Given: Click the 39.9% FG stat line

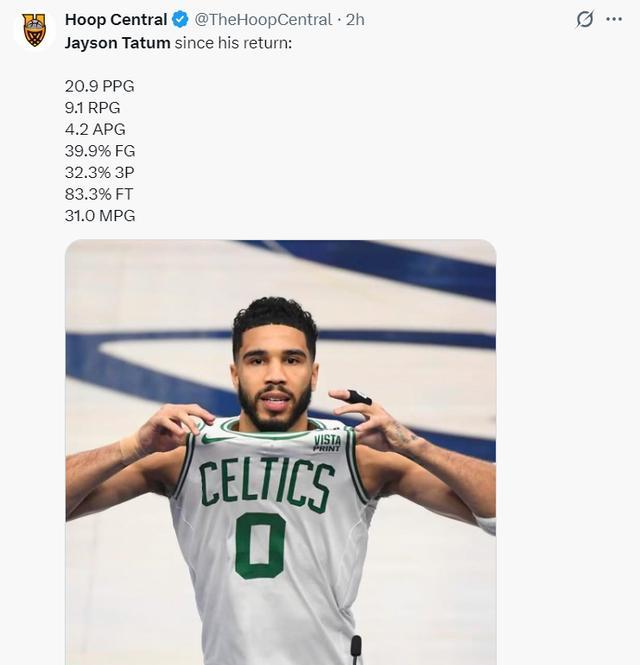Looking at the screenshot, I should tap(99, 151).
